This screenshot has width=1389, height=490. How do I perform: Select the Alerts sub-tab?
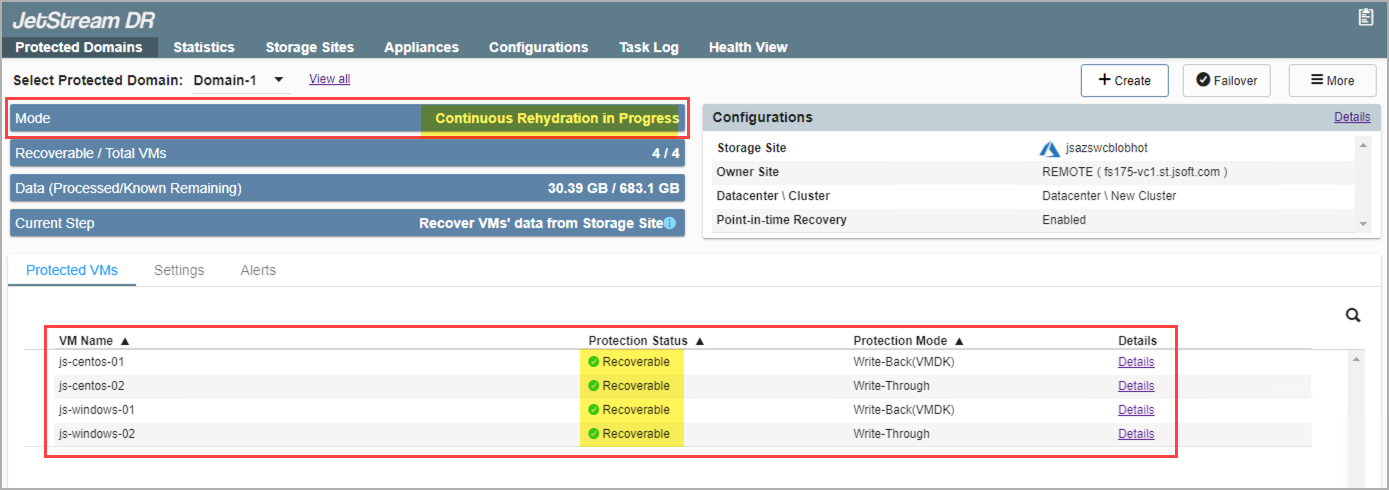click(x=258, y=270)
